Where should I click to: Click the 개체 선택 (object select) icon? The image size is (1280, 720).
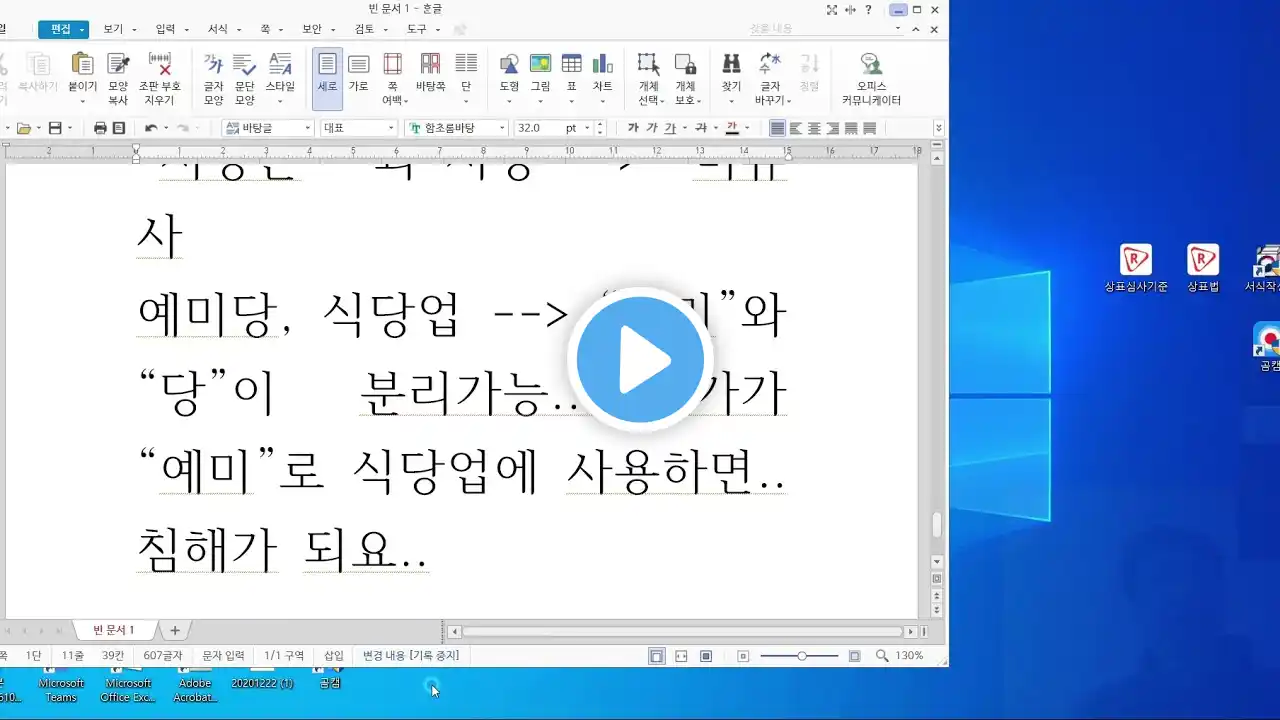[649, 64]
